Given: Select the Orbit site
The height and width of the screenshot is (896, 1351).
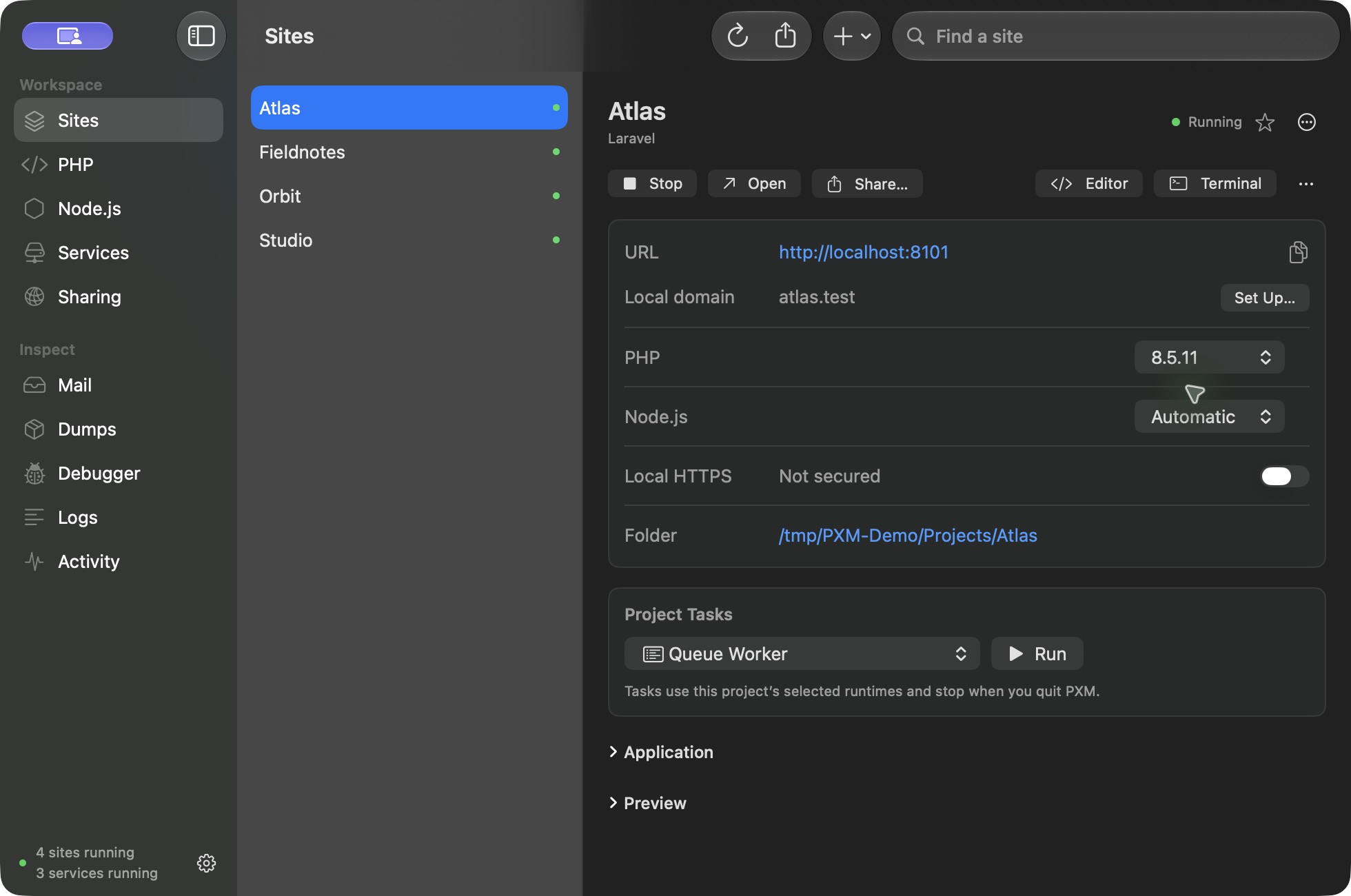Looking at the screenshot, I should click(409, 196).
